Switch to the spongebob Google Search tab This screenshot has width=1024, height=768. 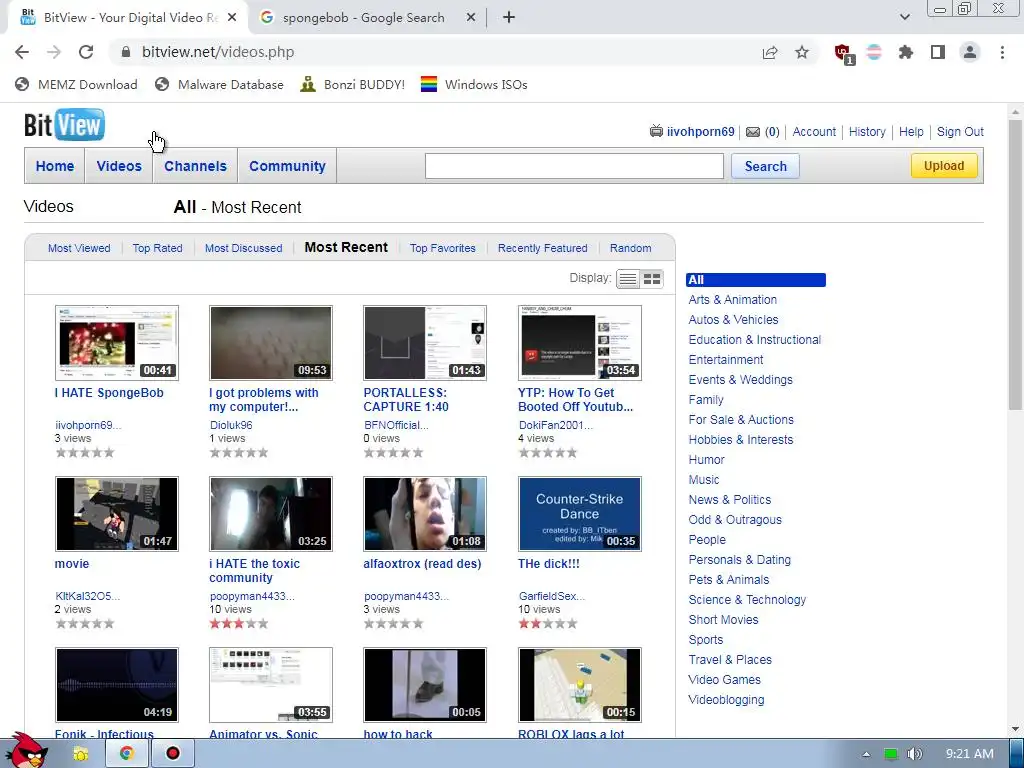point(364,18)
